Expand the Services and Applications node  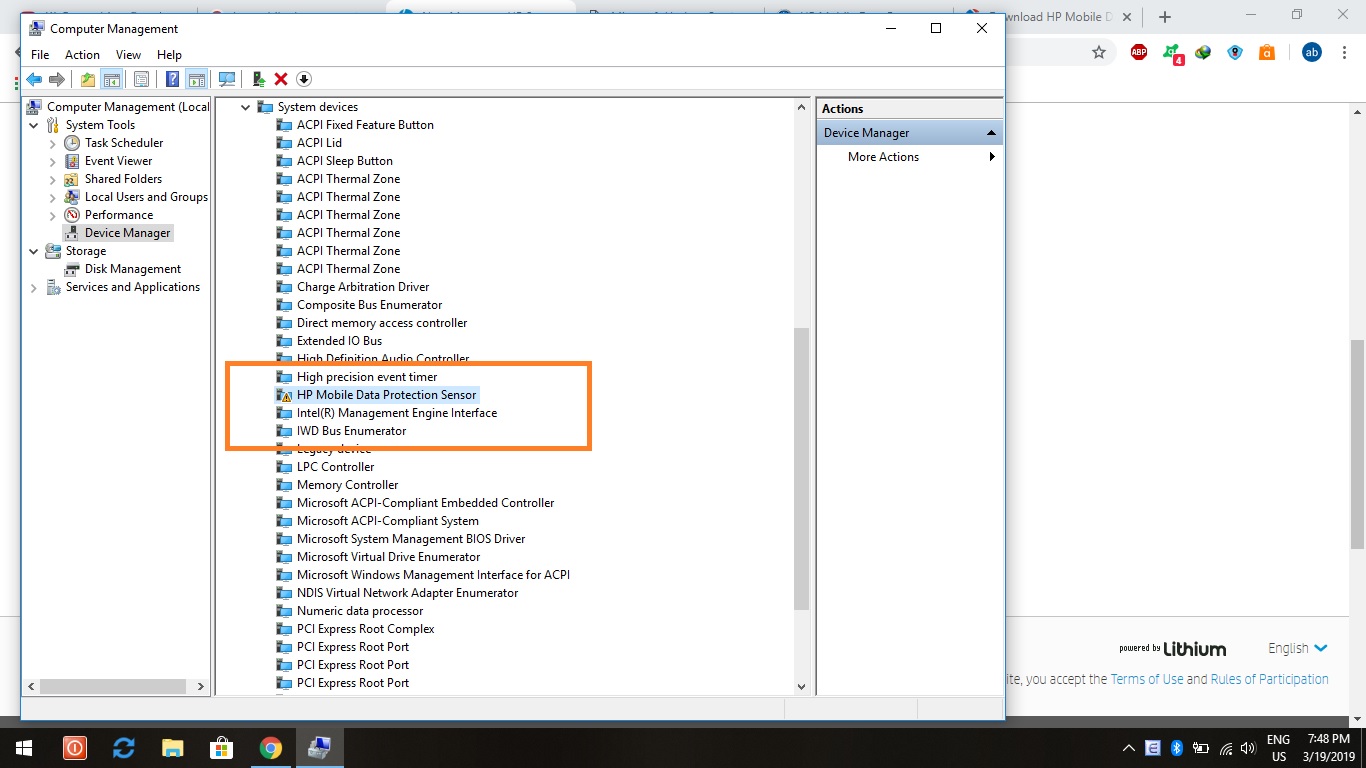[34, 287]
